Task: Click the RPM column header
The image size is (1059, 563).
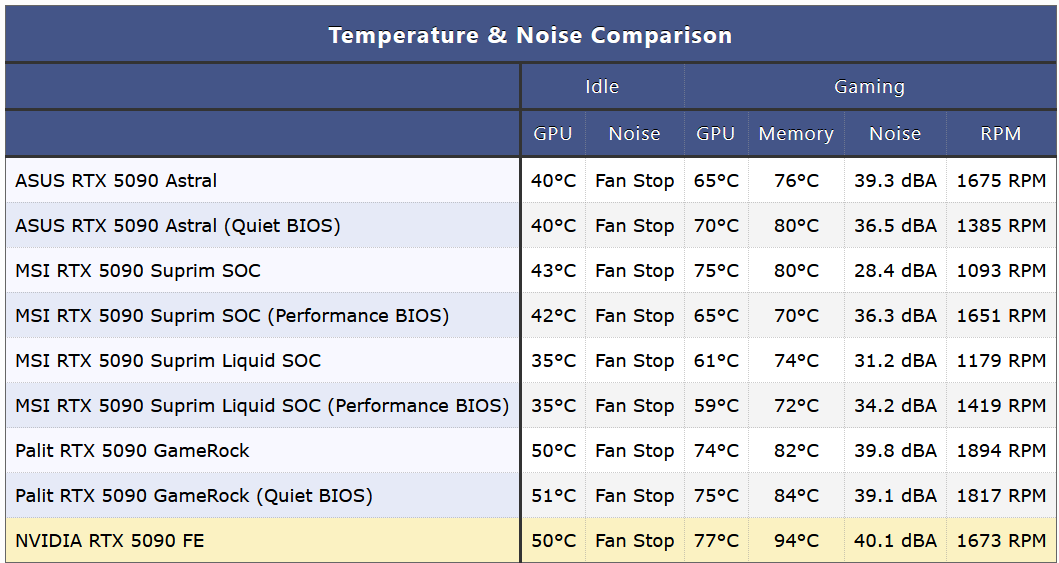Action: (1000, 134)
